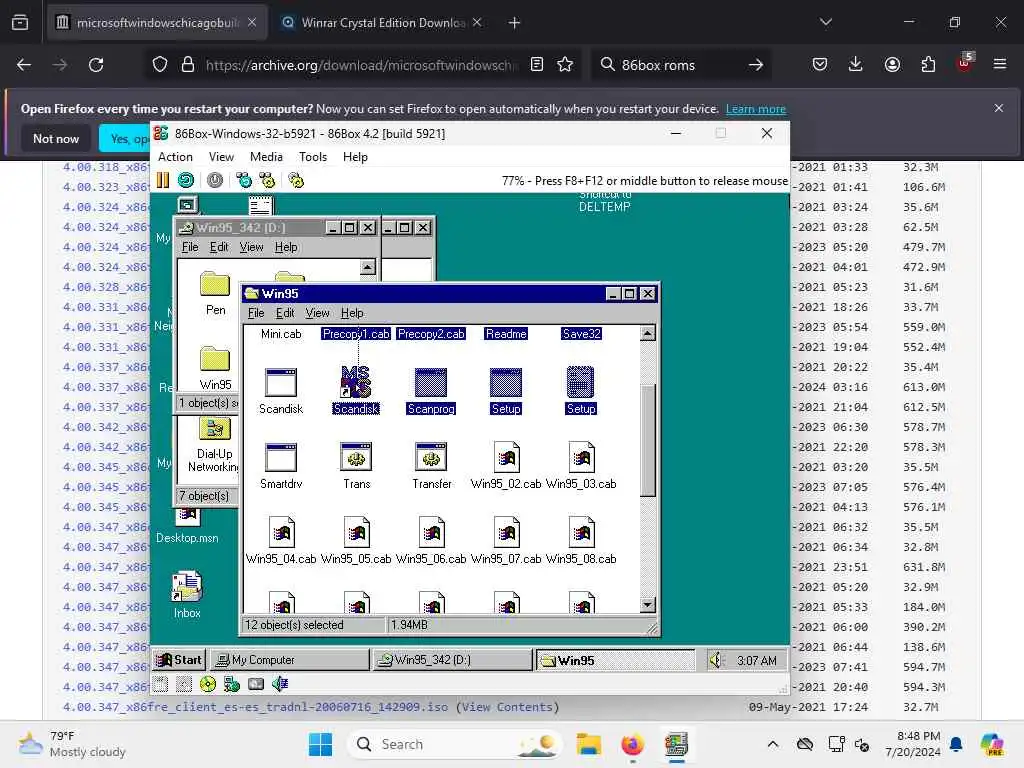
Task: Open the es-es_tradnl ISO file link
Action: click(x=255, y=707)
